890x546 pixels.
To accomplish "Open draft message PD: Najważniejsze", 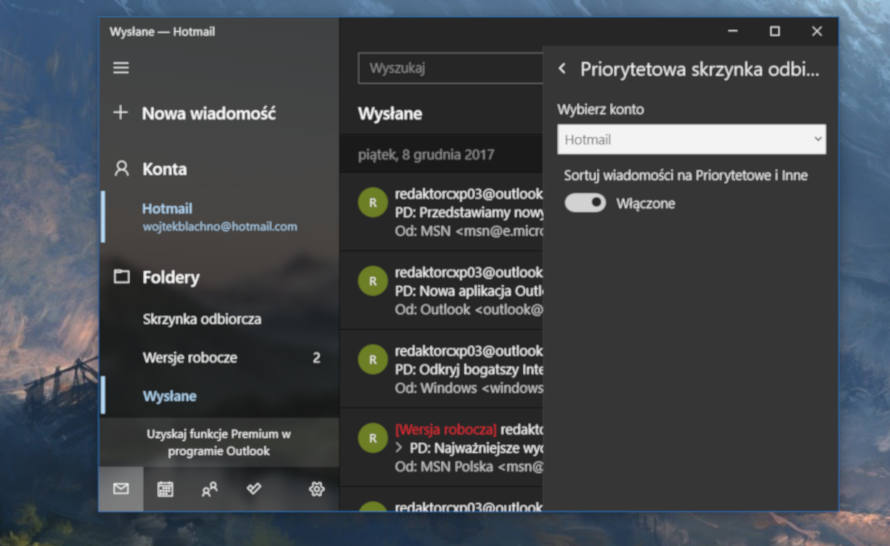I will pos(441,448).
